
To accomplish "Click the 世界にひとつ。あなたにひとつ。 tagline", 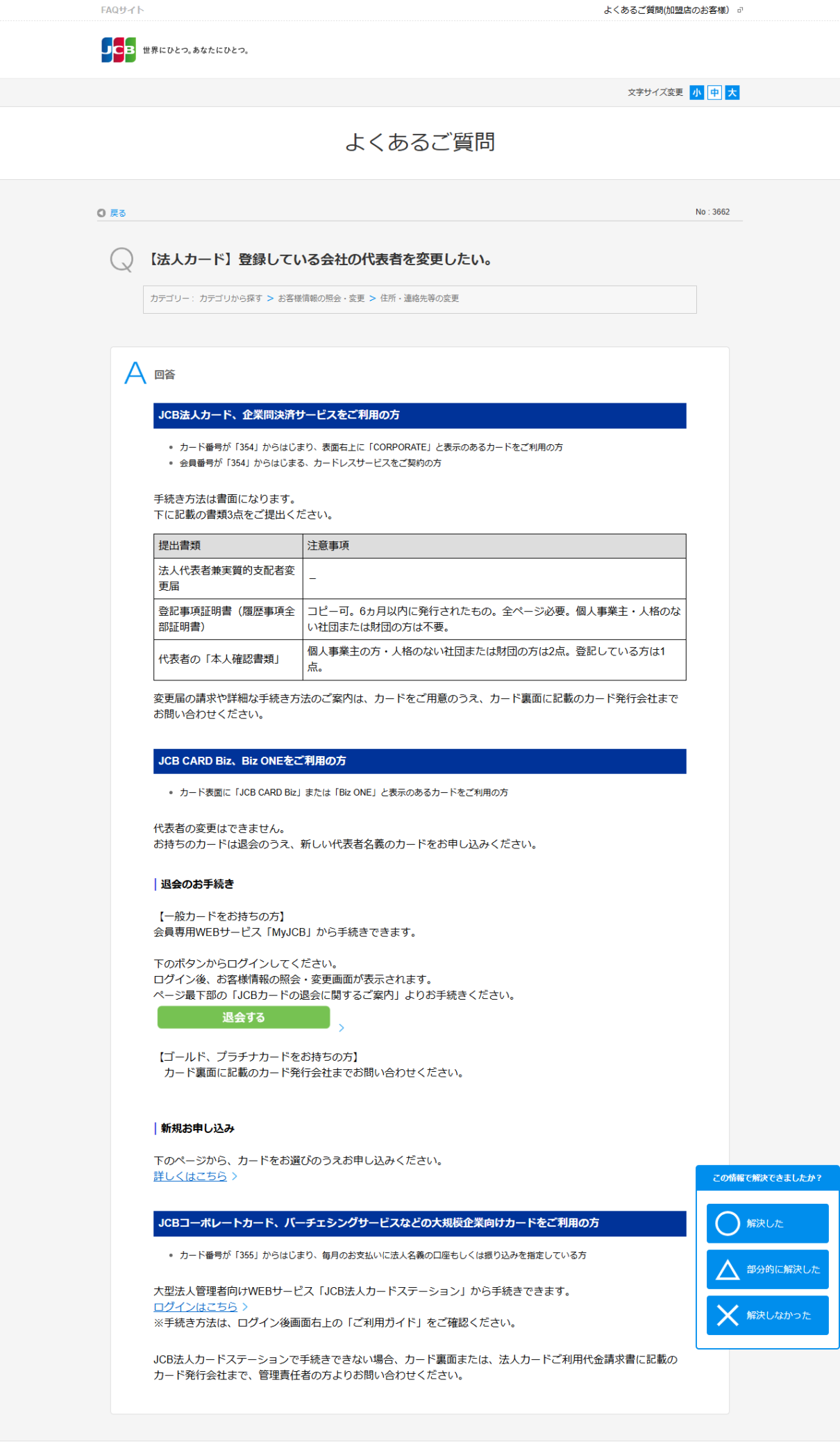I will click(x=196, y=50).
